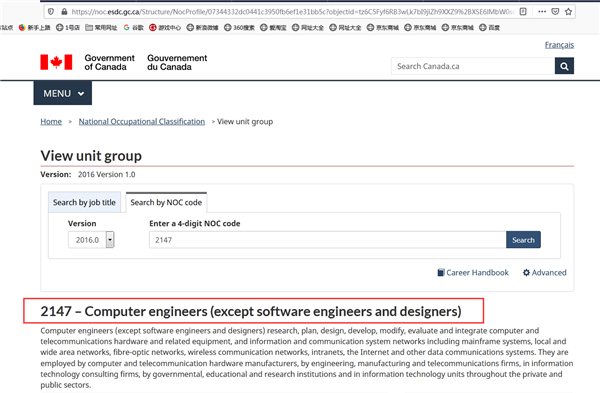Open the 谷歌 Google bookmark
This screenshot has width=600, height=393.
[134, 28]
